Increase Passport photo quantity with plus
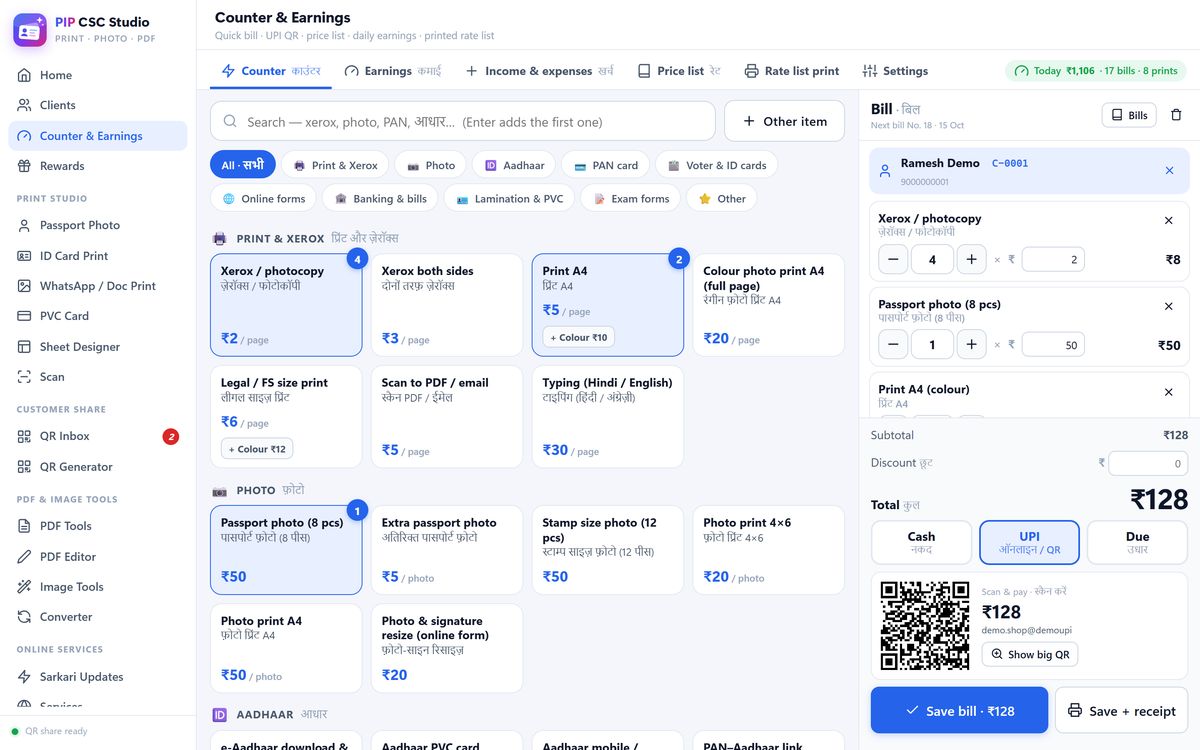This screenshot has height=750, width=1200. click(x=971, y=345)
